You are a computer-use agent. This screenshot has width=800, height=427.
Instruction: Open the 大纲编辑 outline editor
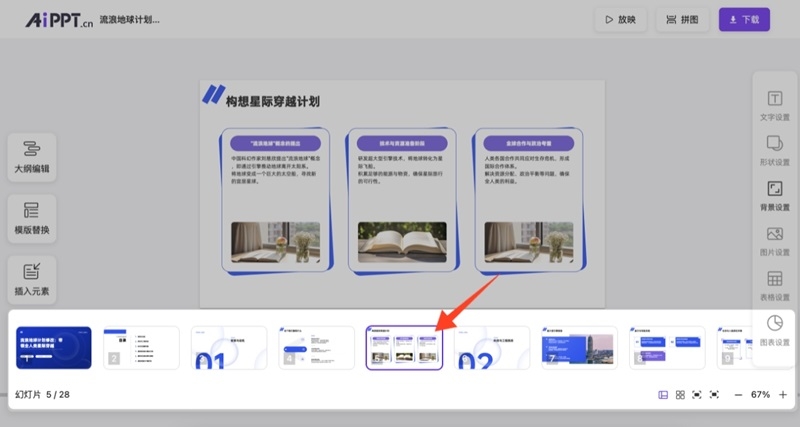click(x=32, y=157)
